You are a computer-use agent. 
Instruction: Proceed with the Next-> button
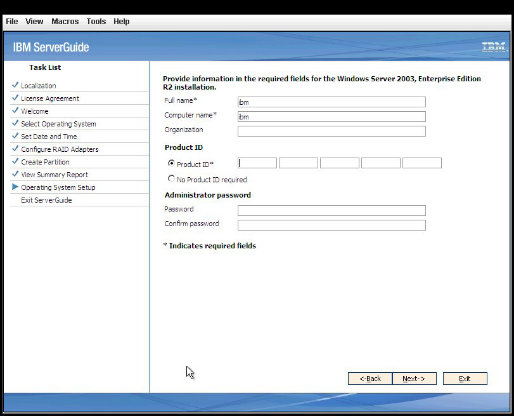click(414, 379)
